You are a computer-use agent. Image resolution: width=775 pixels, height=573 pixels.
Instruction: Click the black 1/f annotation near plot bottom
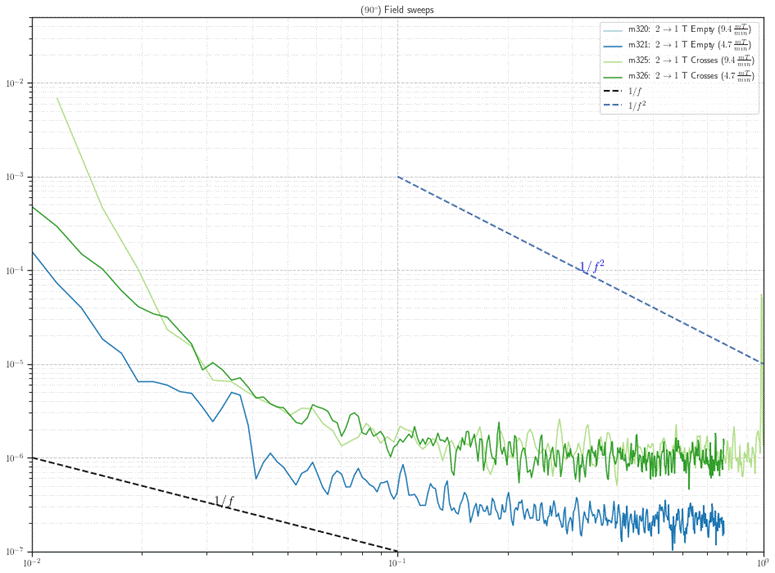(x=224, y=500)
